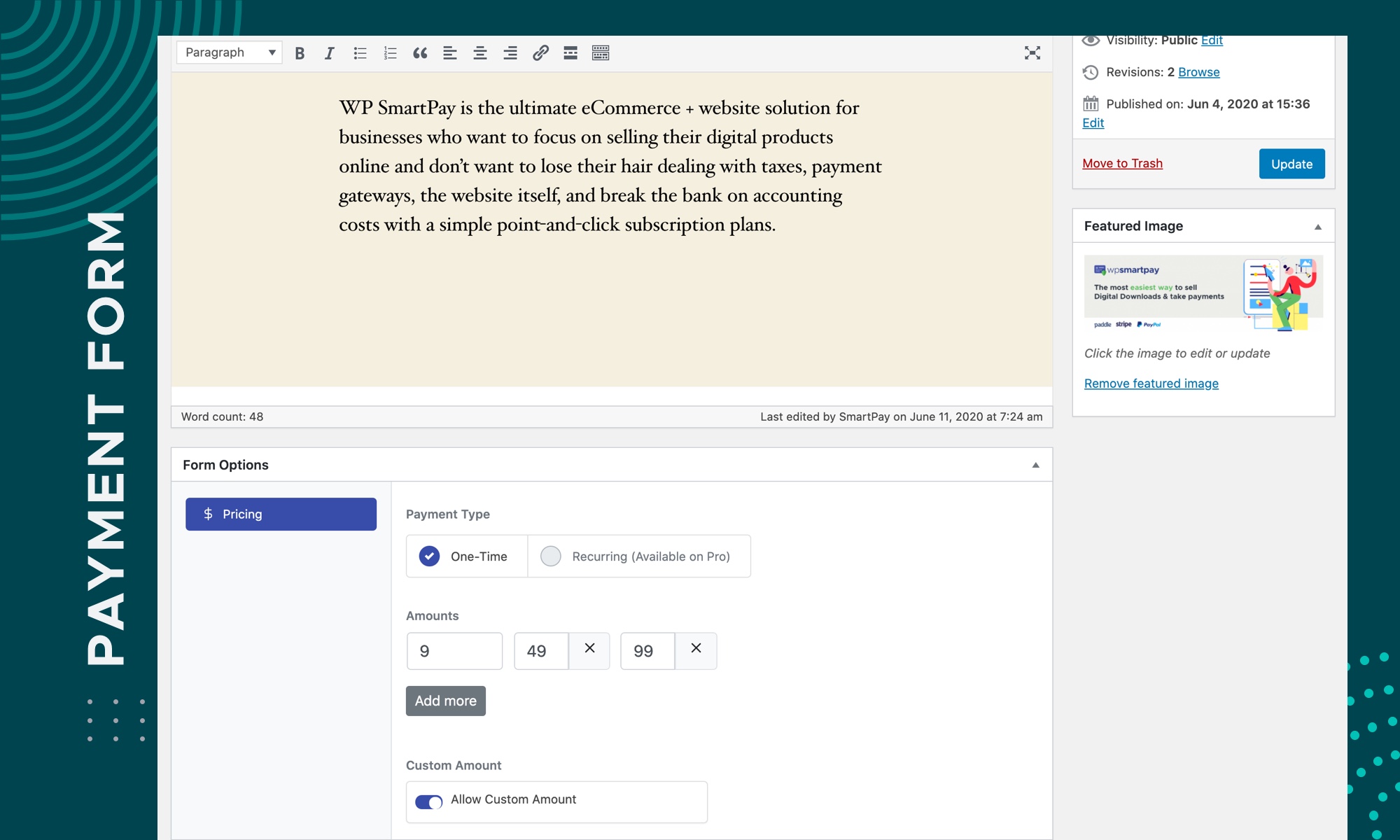Select Recurring payment type option

click(x=551, y=556)
